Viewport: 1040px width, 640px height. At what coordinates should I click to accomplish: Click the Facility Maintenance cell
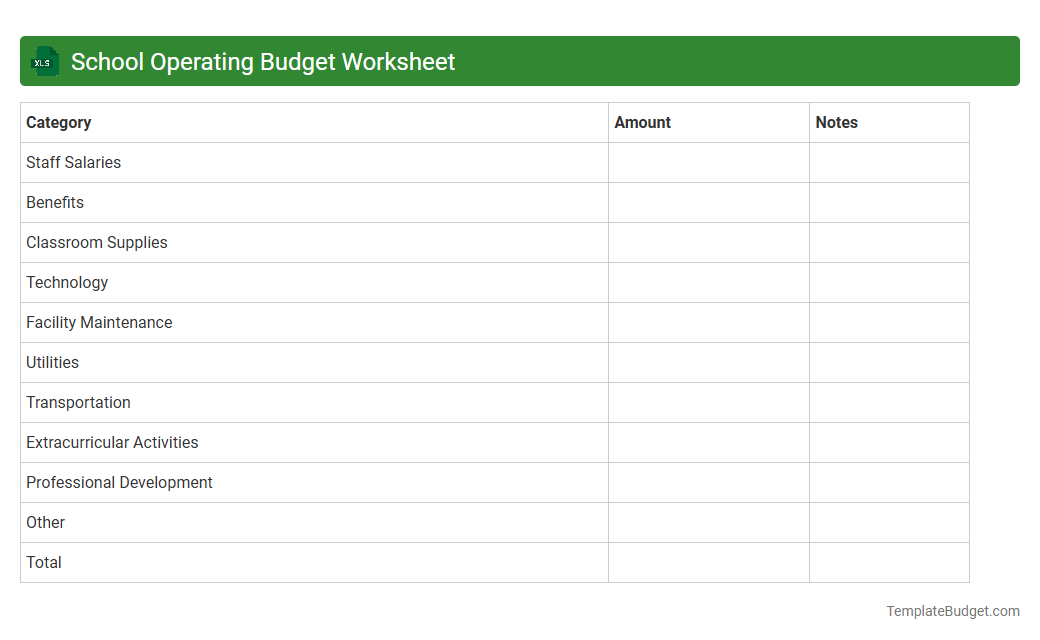tap(99, 322)
